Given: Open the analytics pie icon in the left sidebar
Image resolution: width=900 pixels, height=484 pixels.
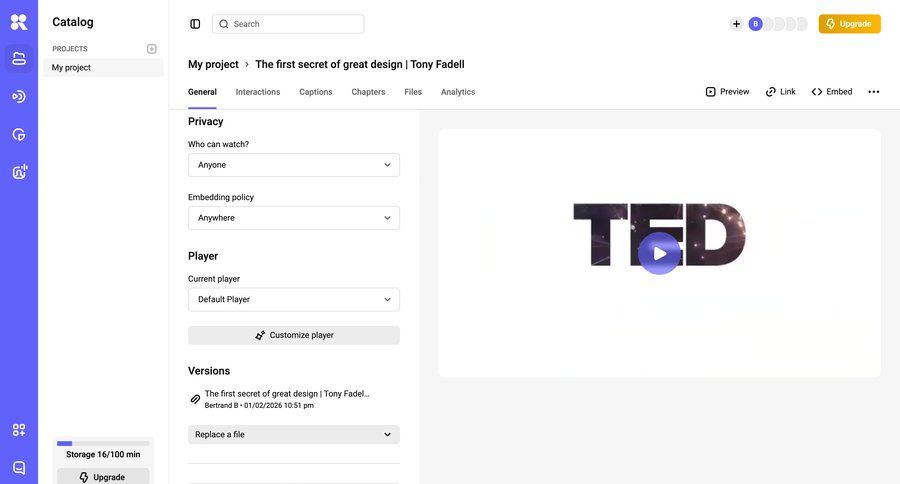Looking at the screenshot, I should click(x=19, y=134).
